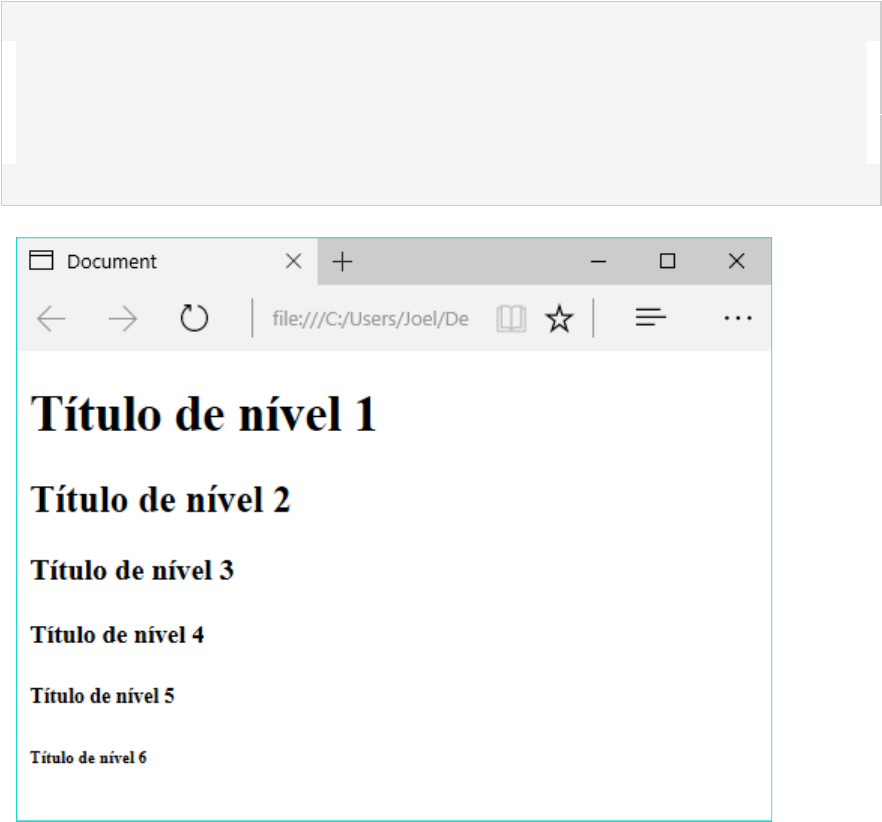Image resolution: width=882 pixels, height=822 pixels.
Task: Navigate back with the back arrow
Action: click(51, 317)
